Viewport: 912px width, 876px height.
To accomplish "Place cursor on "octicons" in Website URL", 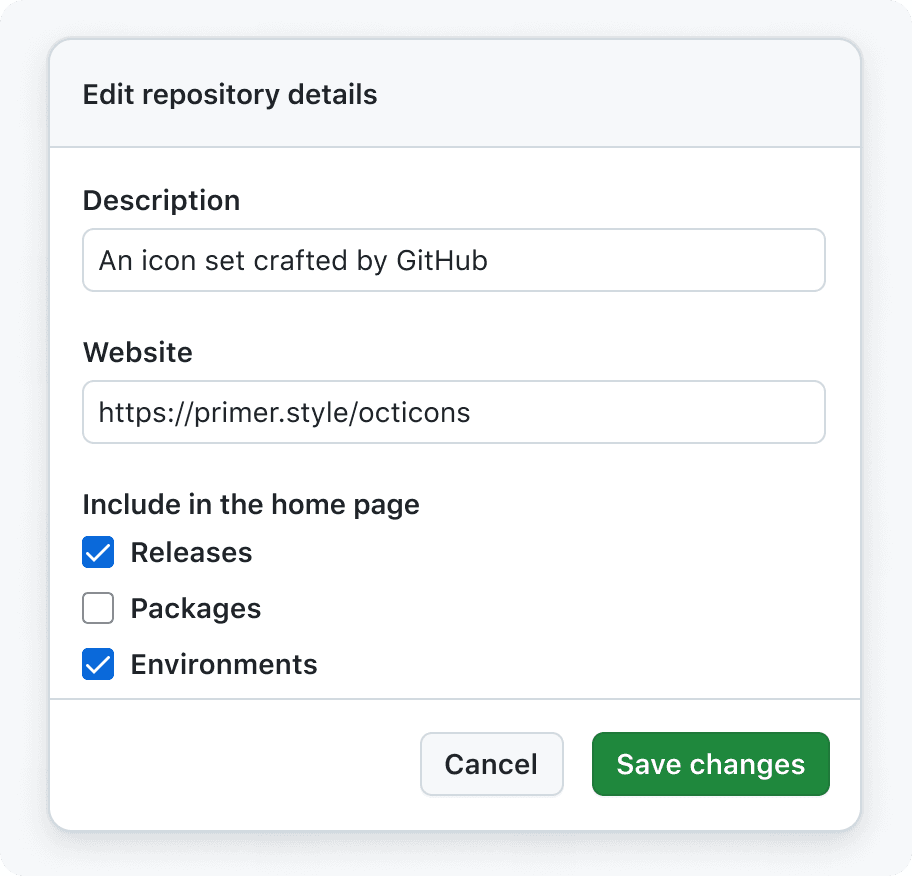I will point(414,412).
